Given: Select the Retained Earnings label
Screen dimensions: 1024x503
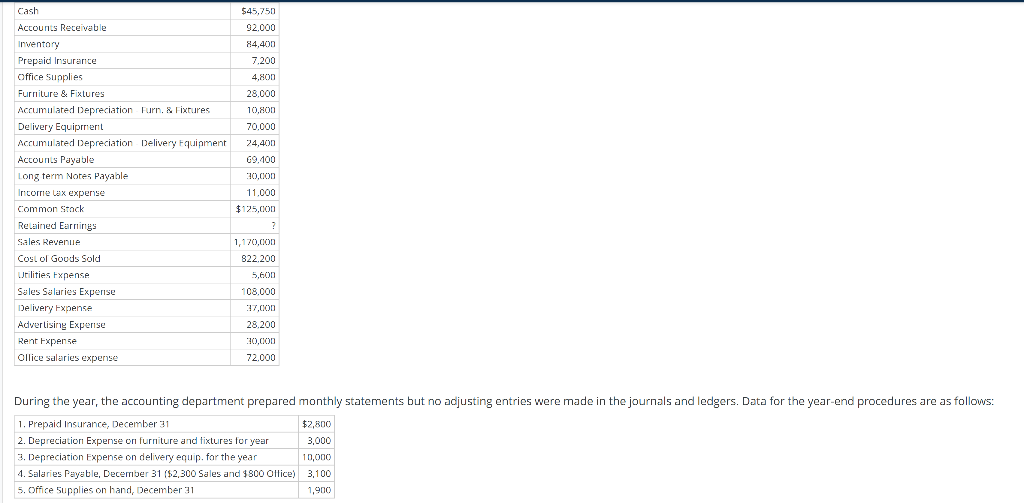Looking at the screenshot, I should click(57, 225).
